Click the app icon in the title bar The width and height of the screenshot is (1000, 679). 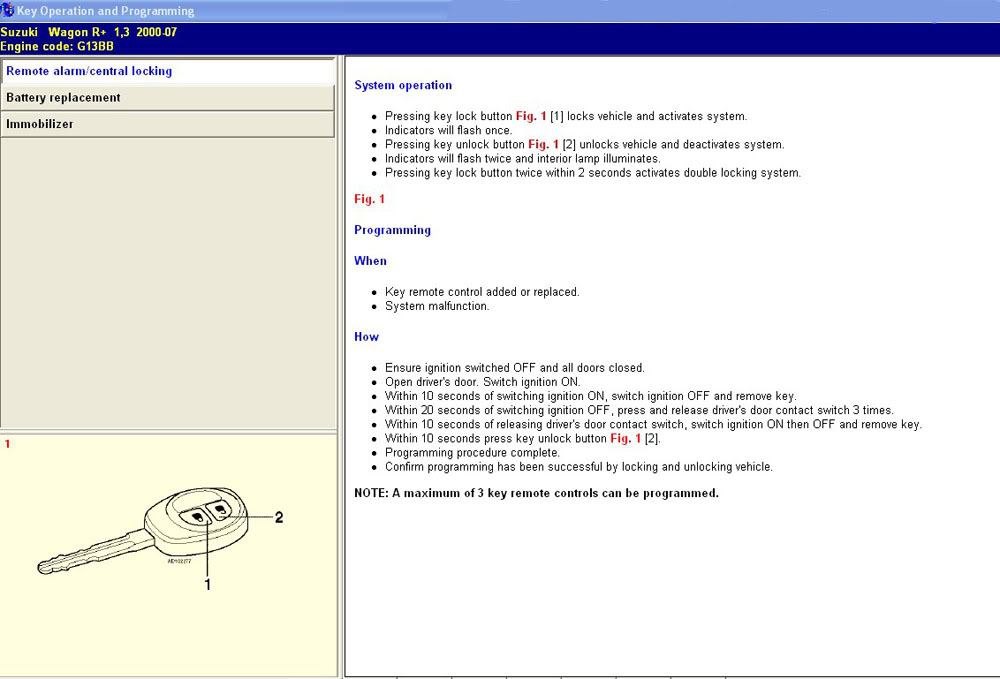(x=8, y=10)
